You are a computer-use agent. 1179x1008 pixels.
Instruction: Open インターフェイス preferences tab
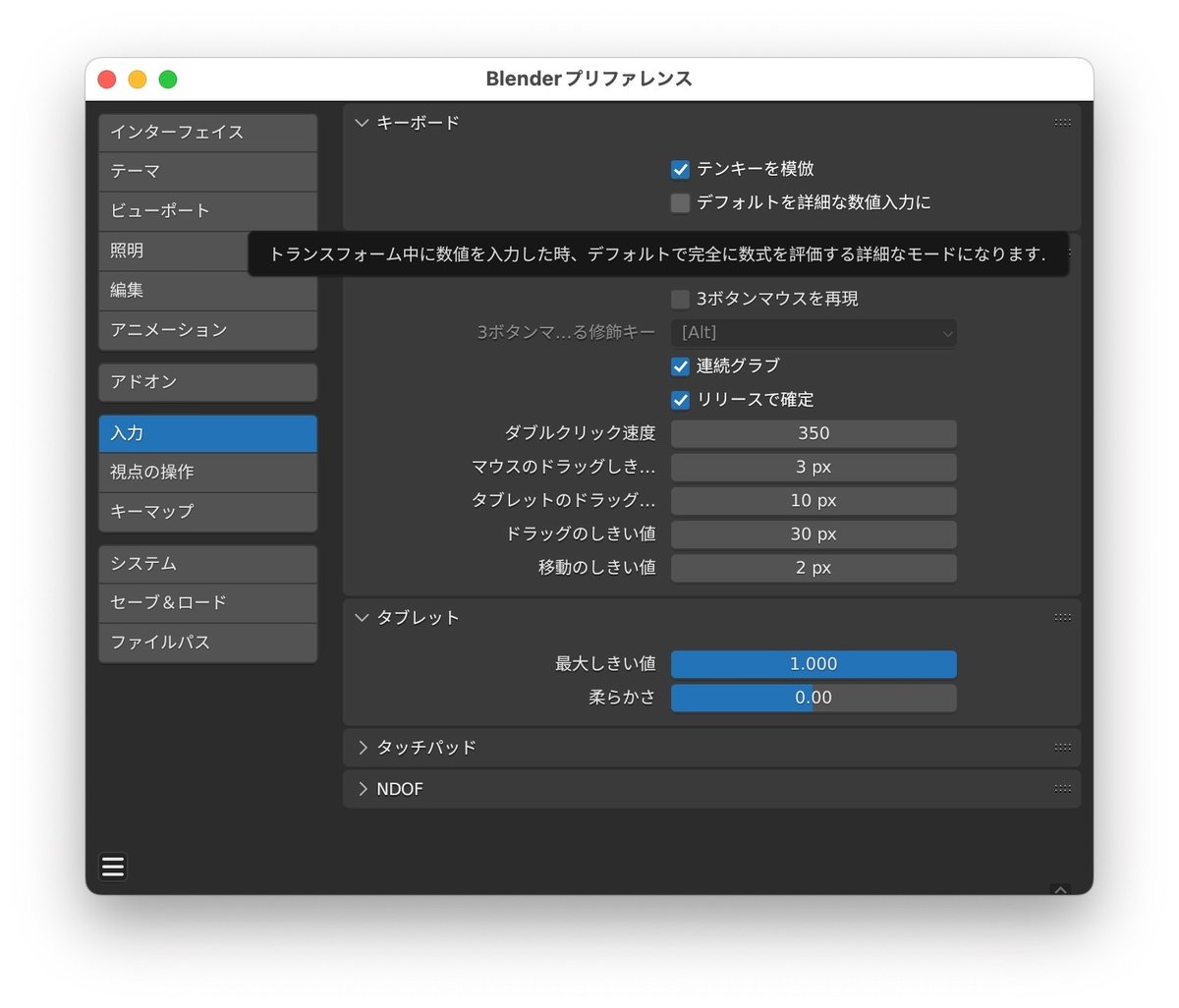[x=208, y=133]
